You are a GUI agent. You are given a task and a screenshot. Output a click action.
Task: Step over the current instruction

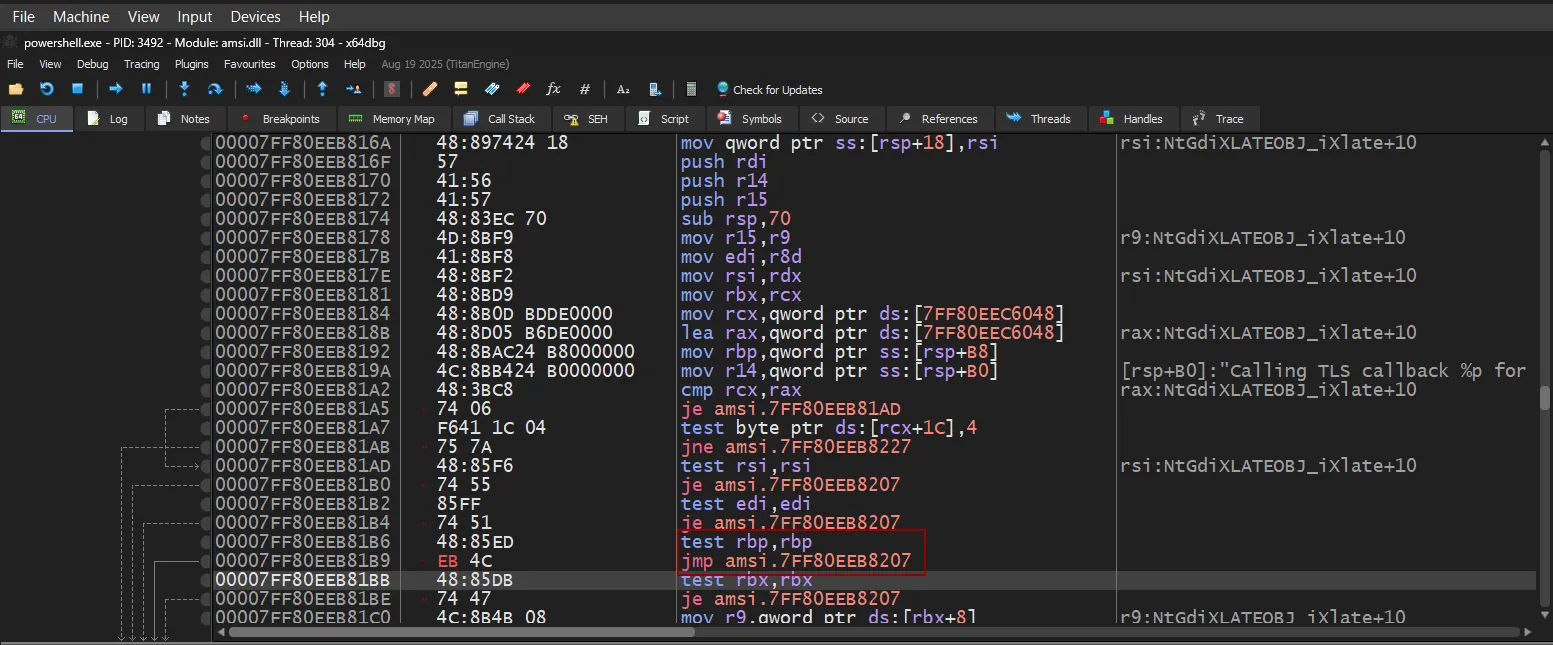click(x=214, y=89)
